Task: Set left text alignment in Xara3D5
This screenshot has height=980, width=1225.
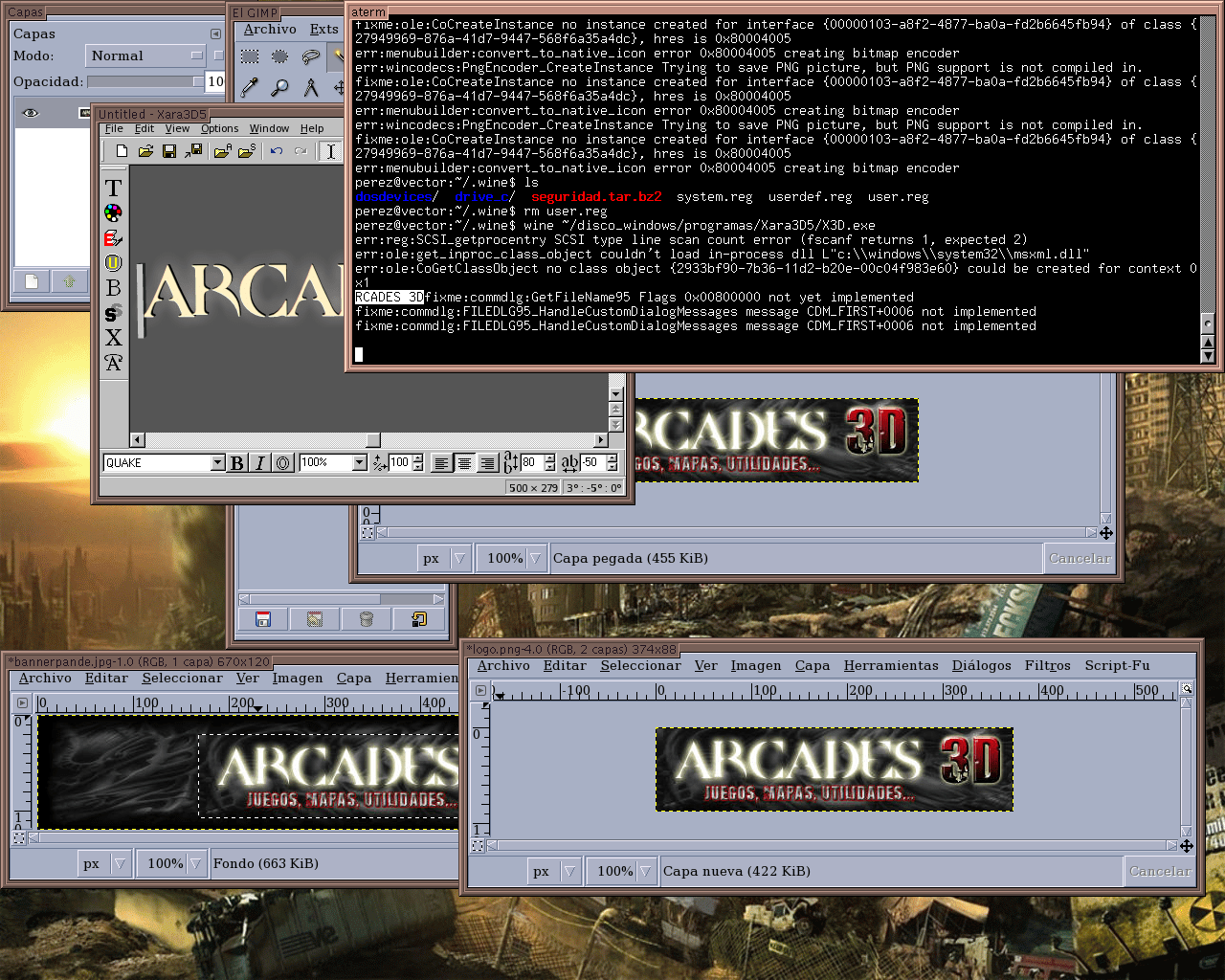Action: pos(441,463)
